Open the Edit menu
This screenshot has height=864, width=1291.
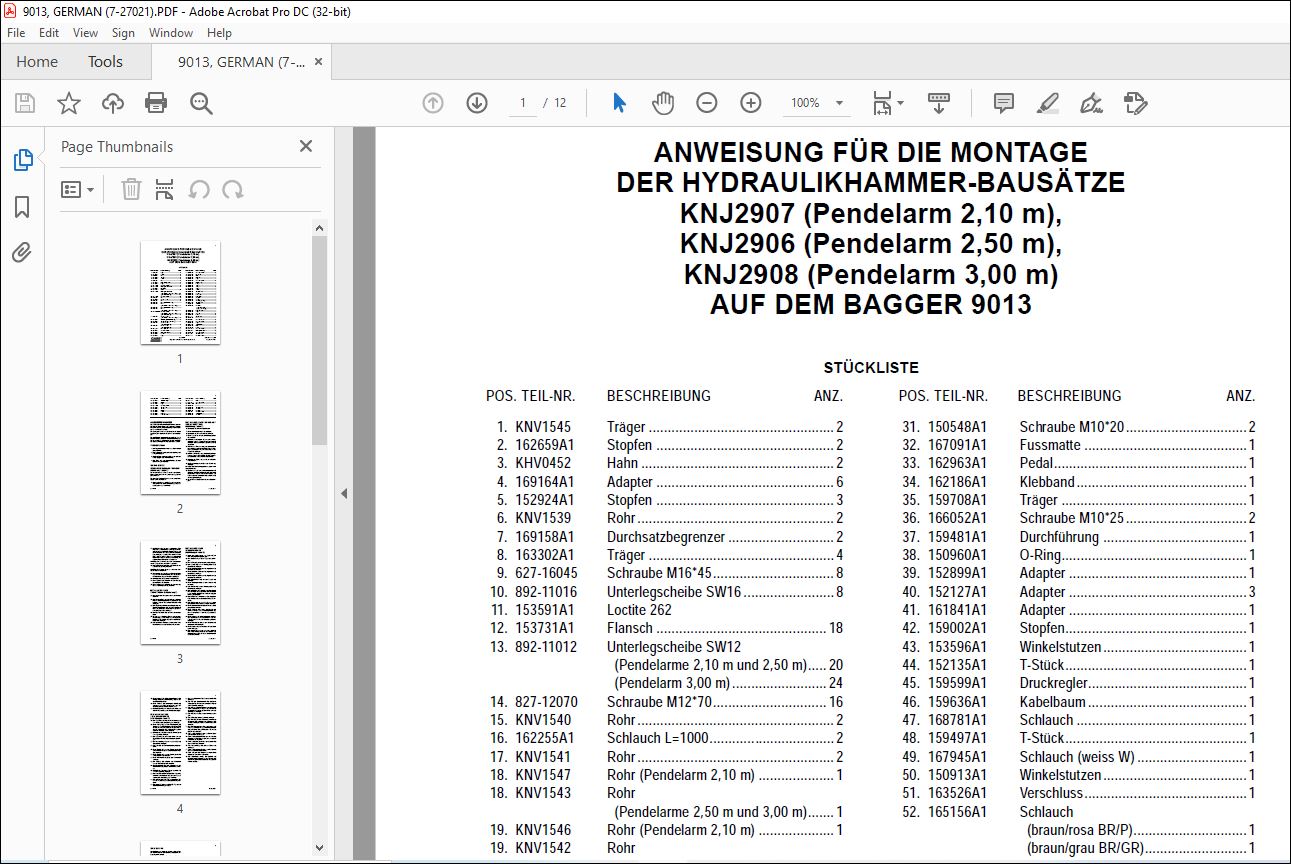pos(49,33)
